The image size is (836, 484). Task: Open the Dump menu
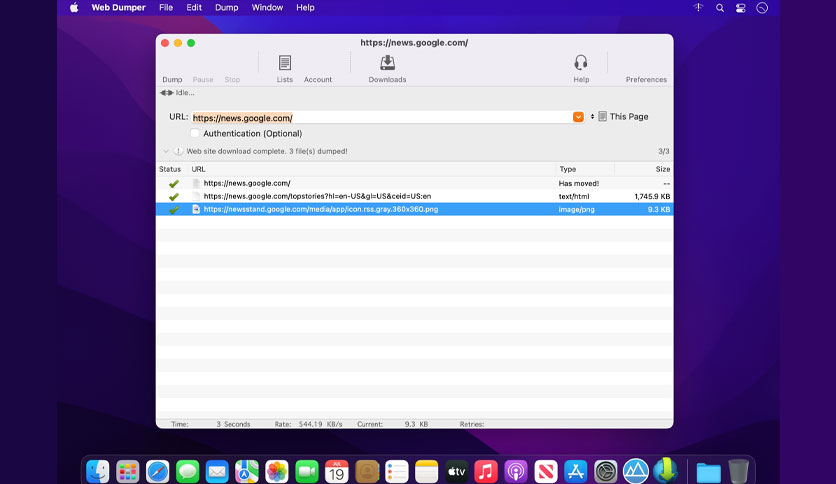[x=227, y=8]
